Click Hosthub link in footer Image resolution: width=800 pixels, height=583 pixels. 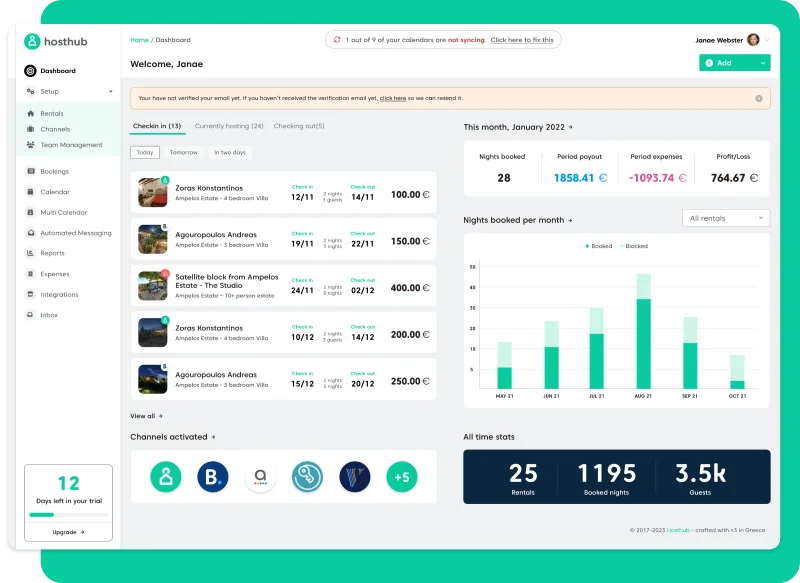click(x=678, y=530)
